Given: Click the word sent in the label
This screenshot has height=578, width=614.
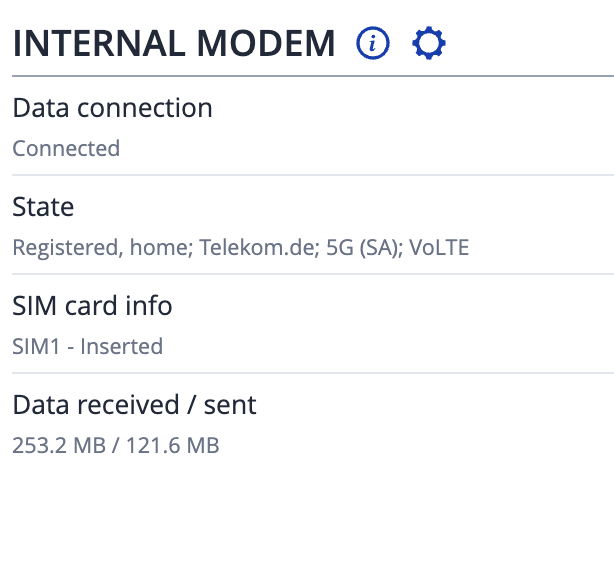Looking at the screenshot, I should (x=230, y=405).
